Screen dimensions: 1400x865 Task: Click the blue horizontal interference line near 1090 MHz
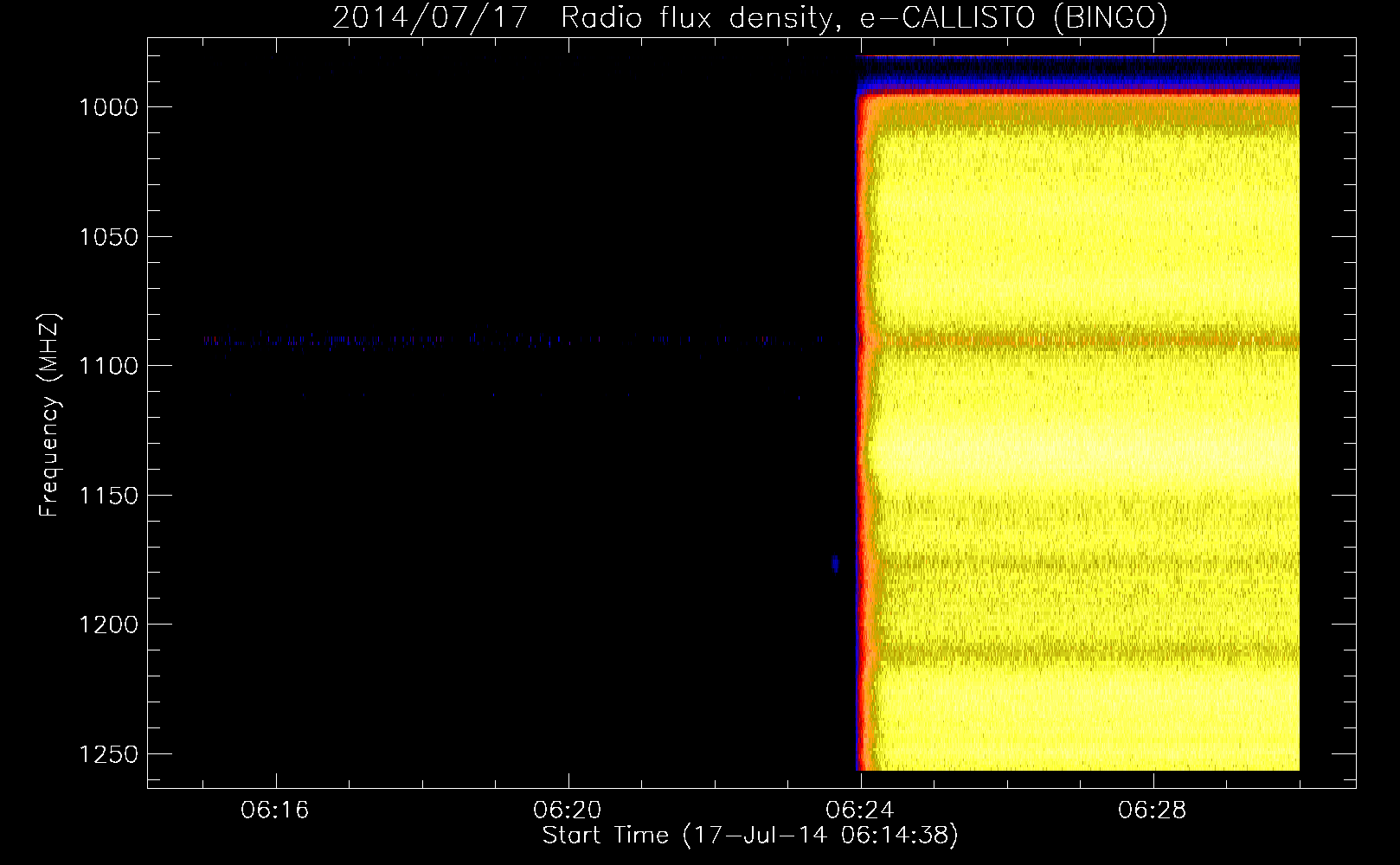pos(512,341)
